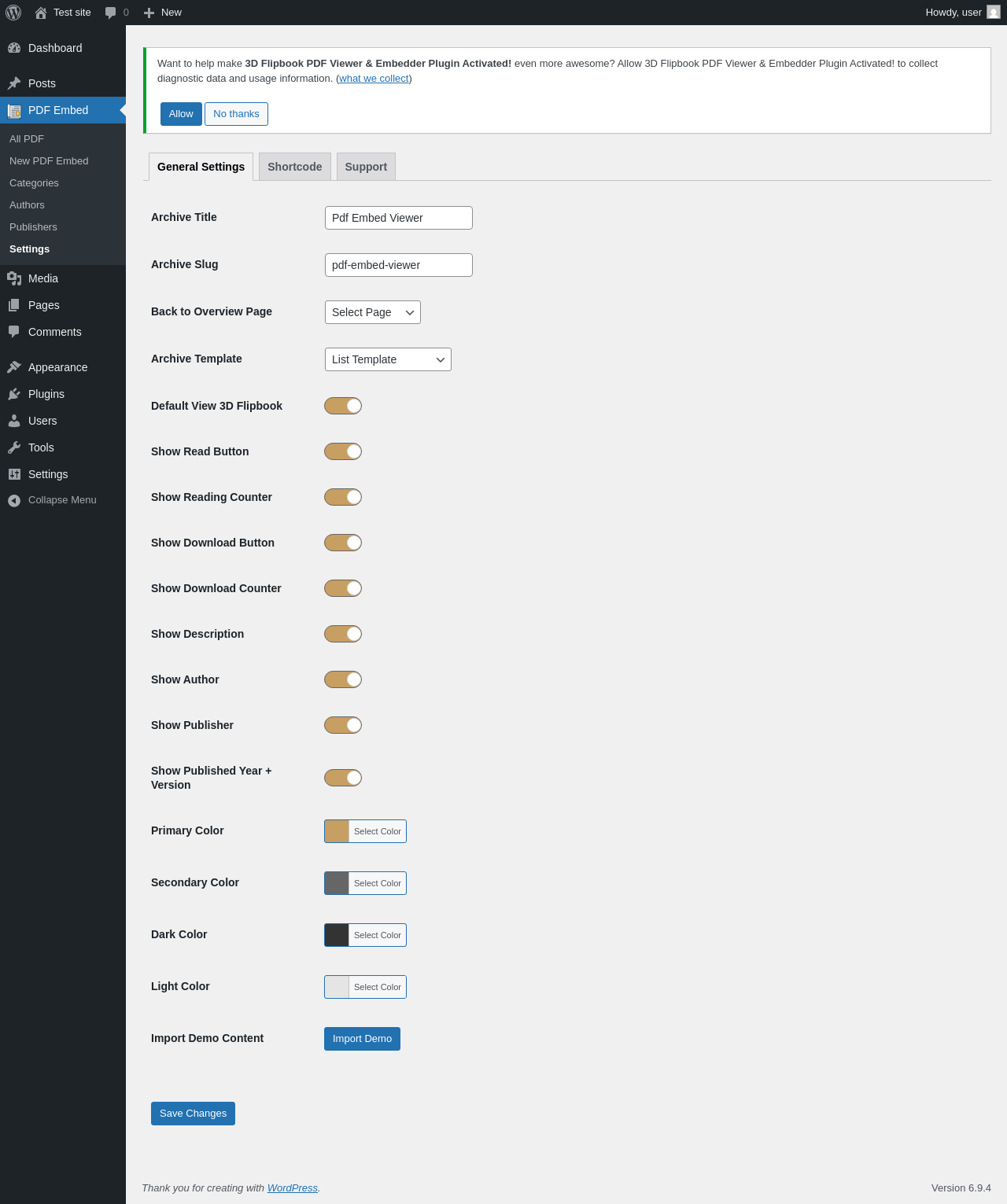Click the Archive Slug input field
The width and height of the screenshot is (1007, 1204).
(399, 265)
